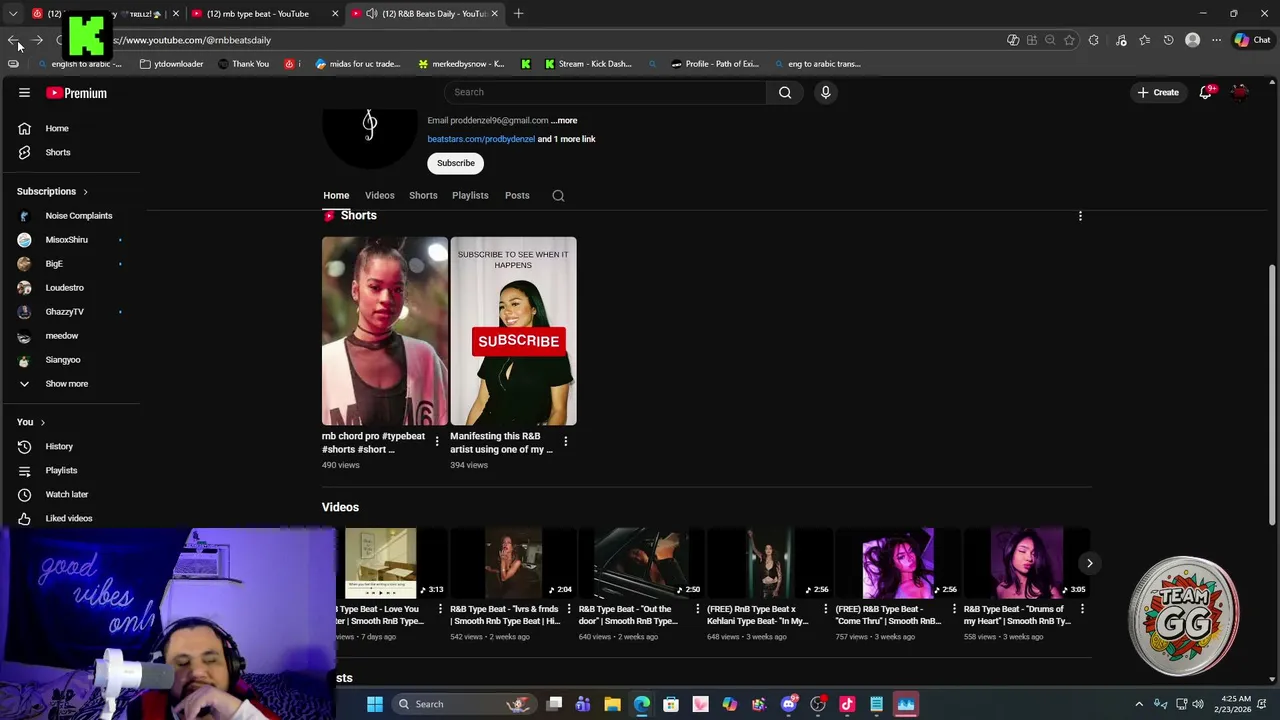Open 'ytdownloader' bookmark
1280x720 pixels.
[172, 64]
